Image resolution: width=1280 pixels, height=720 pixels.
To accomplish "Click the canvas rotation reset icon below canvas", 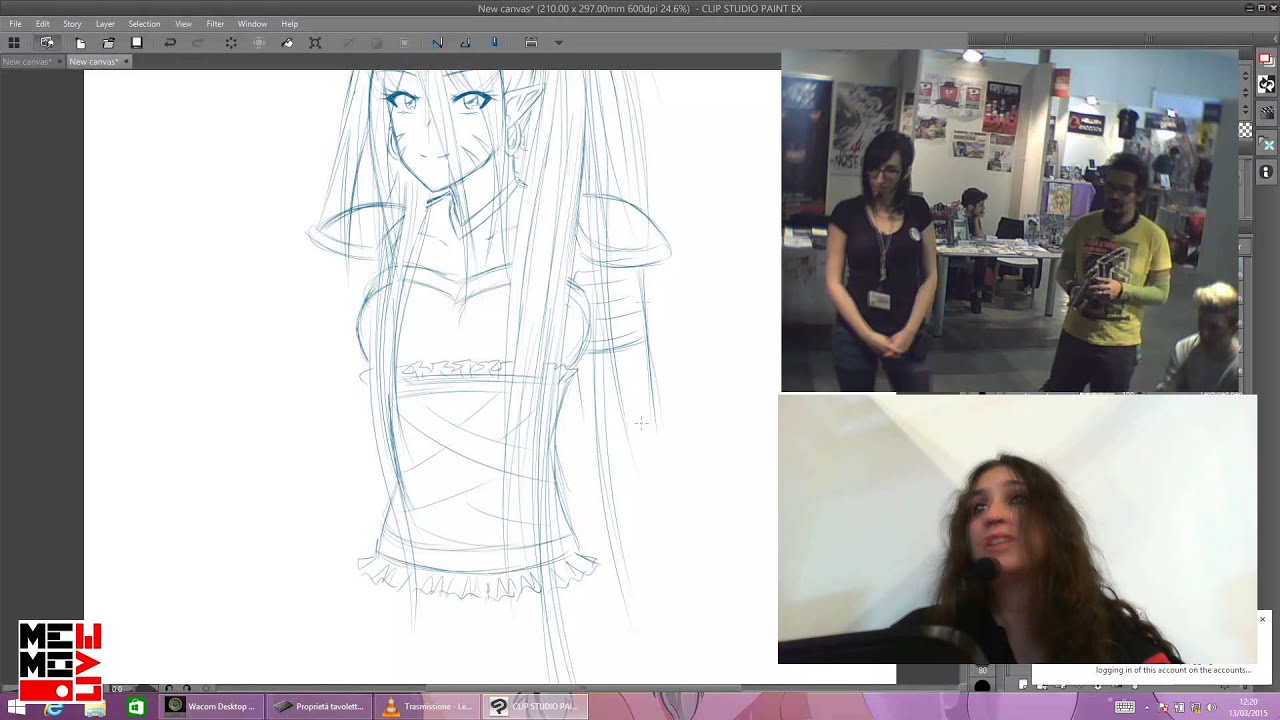I will tap(205, 688).
